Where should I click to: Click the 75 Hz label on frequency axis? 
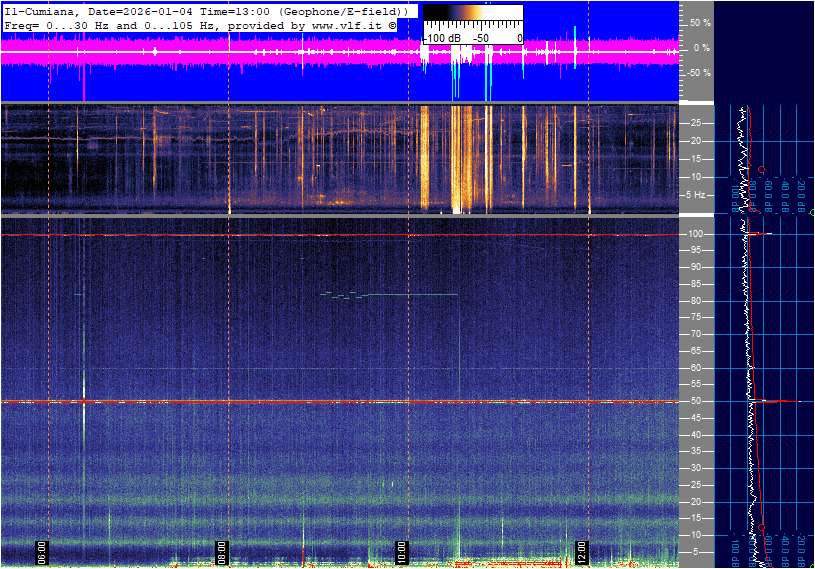(696, 317)
